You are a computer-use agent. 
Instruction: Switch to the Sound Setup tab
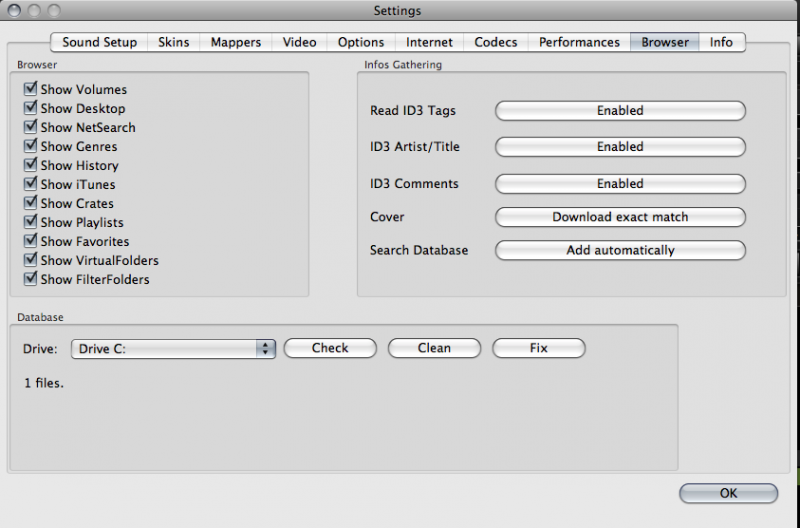coord(99,42)
